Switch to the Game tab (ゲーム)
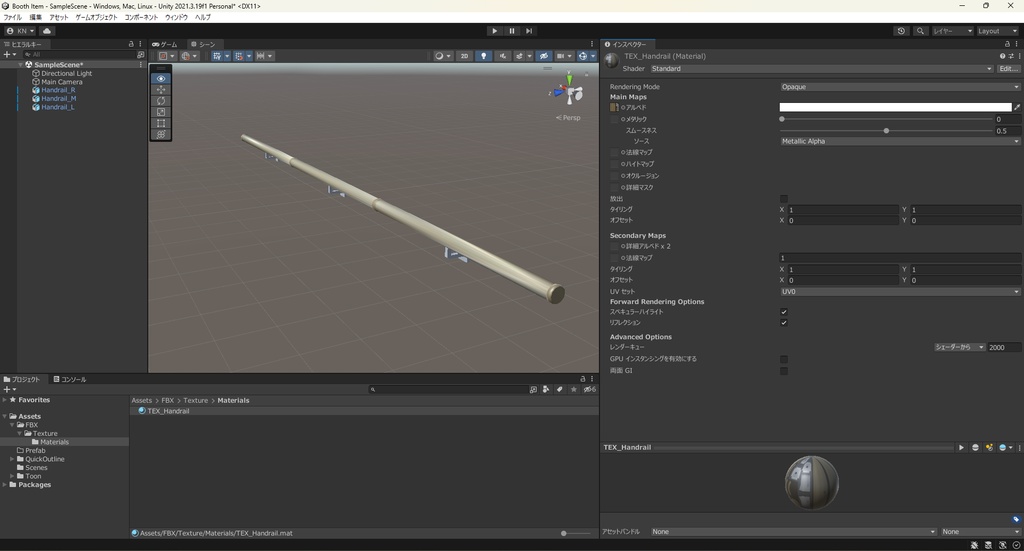Screen dimensions: 1024x551 (x=165, y=44)
